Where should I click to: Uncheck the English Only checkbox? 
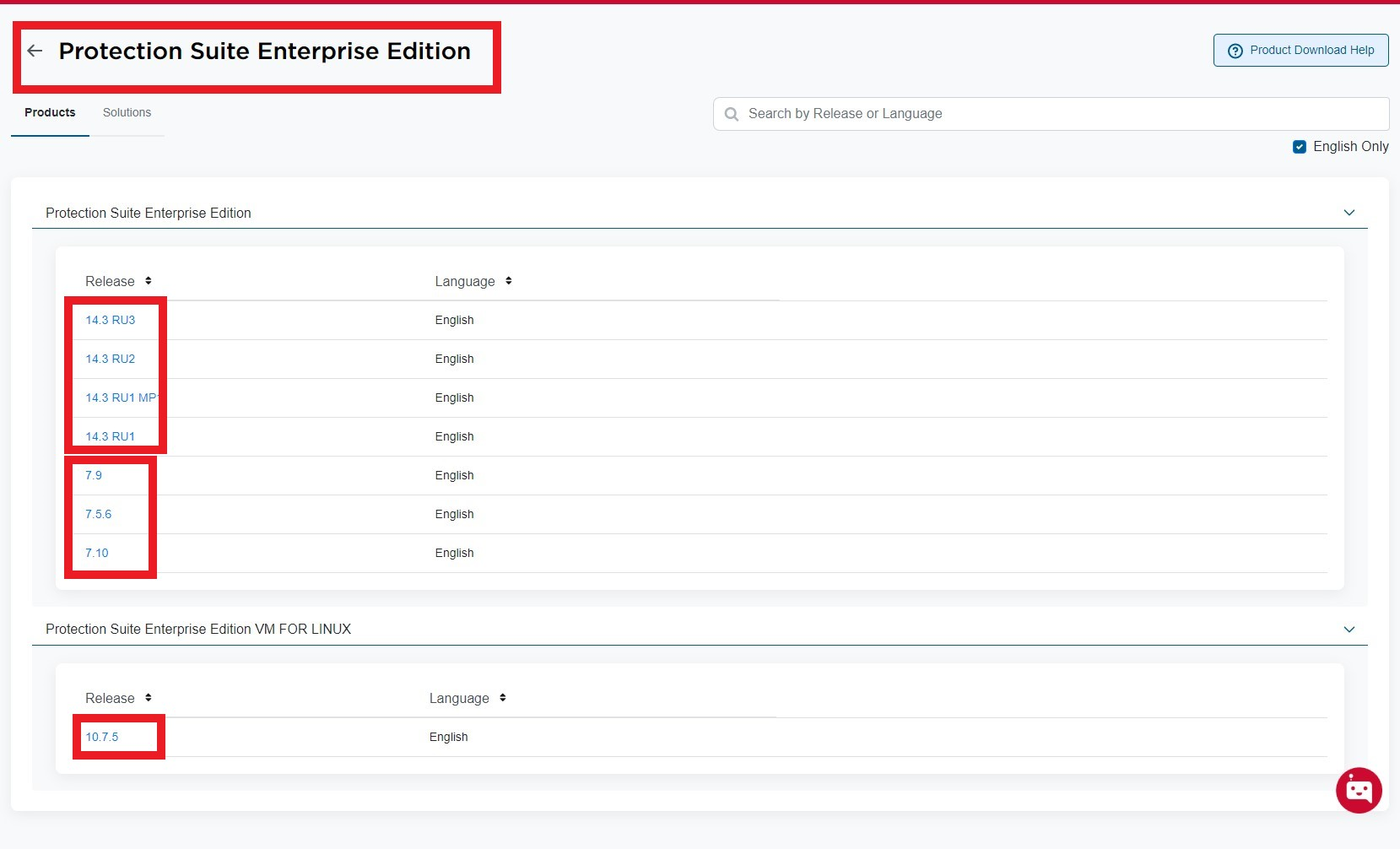1300,147
